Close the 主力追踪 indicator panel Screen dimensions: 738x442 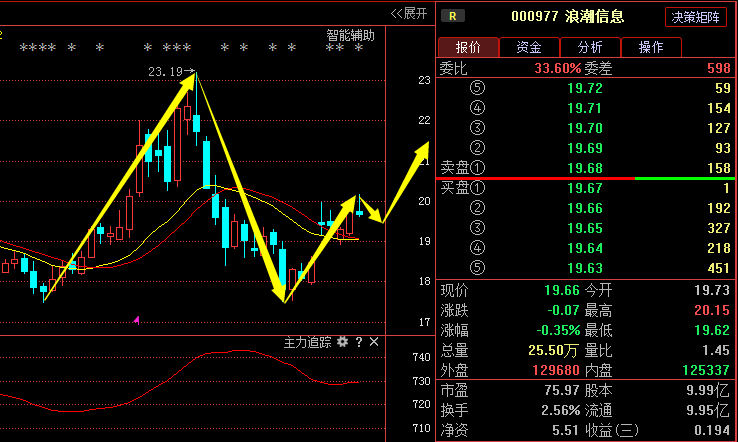click(374, 342)
